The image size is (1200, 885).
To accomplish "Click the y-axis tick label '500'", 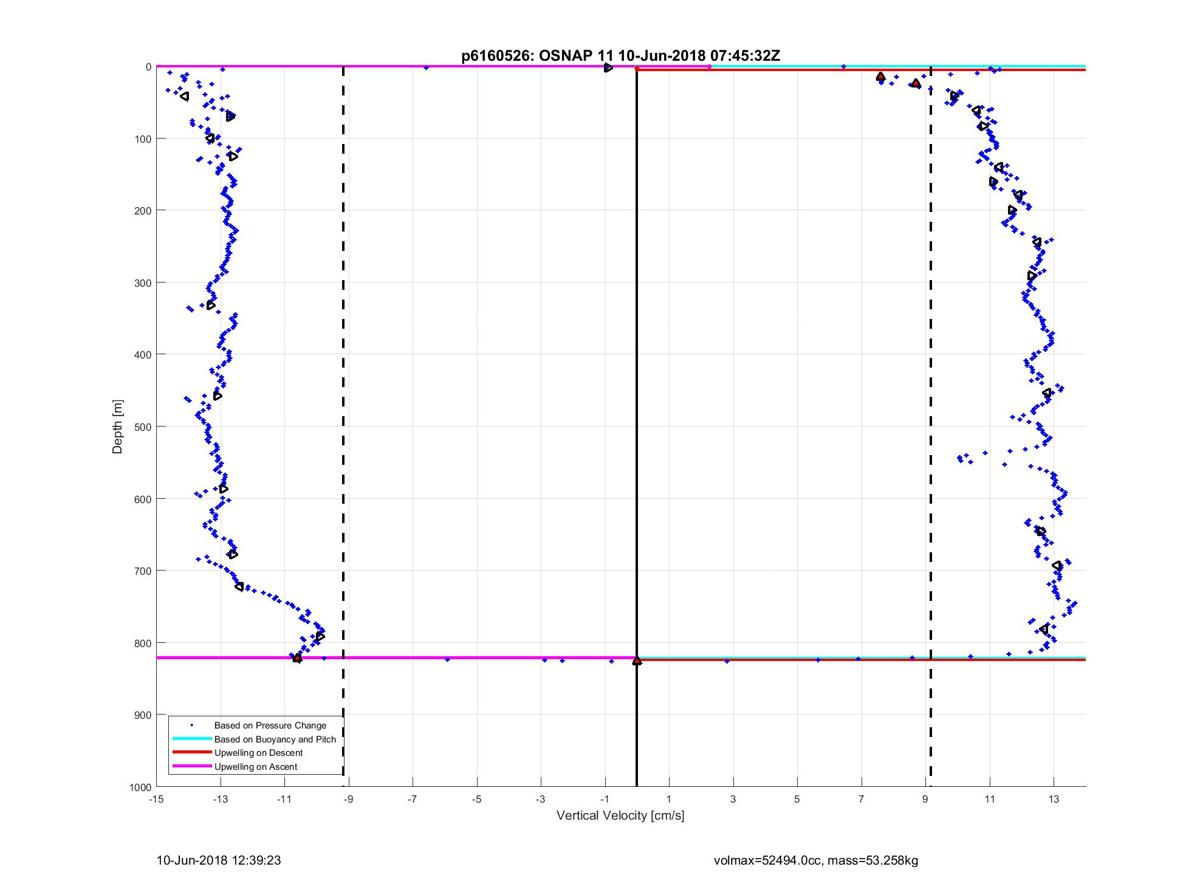I will coord(142,426).
